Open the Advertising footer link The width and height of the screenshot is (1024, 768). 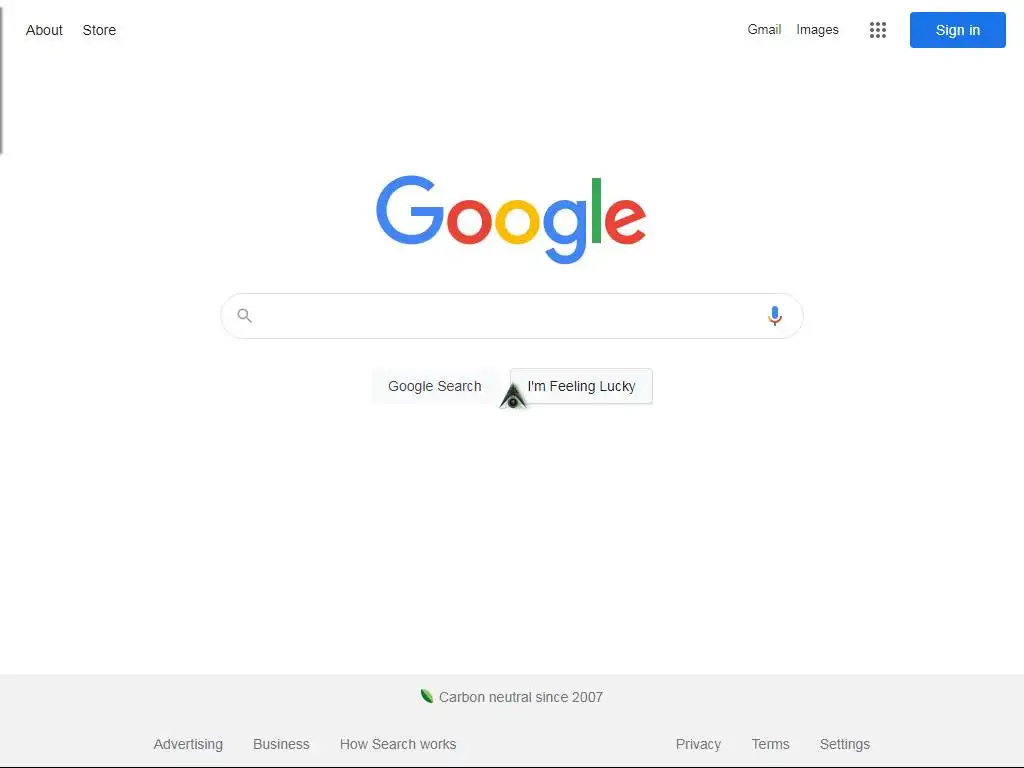pos(188,744)
